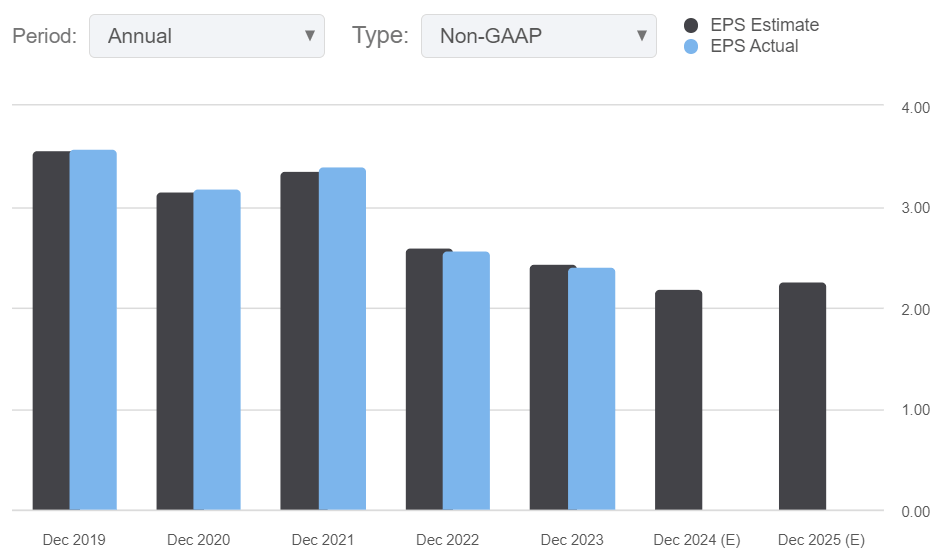The width and height of the screenshot is (943, 552).
Task: Select the Dec 2019 EPS Actual bar
Action: 94,330
